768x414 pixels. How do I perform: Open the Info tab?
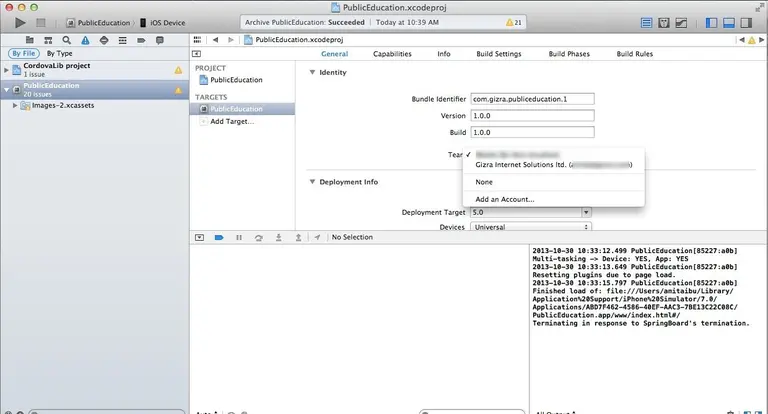pos(444,54)
